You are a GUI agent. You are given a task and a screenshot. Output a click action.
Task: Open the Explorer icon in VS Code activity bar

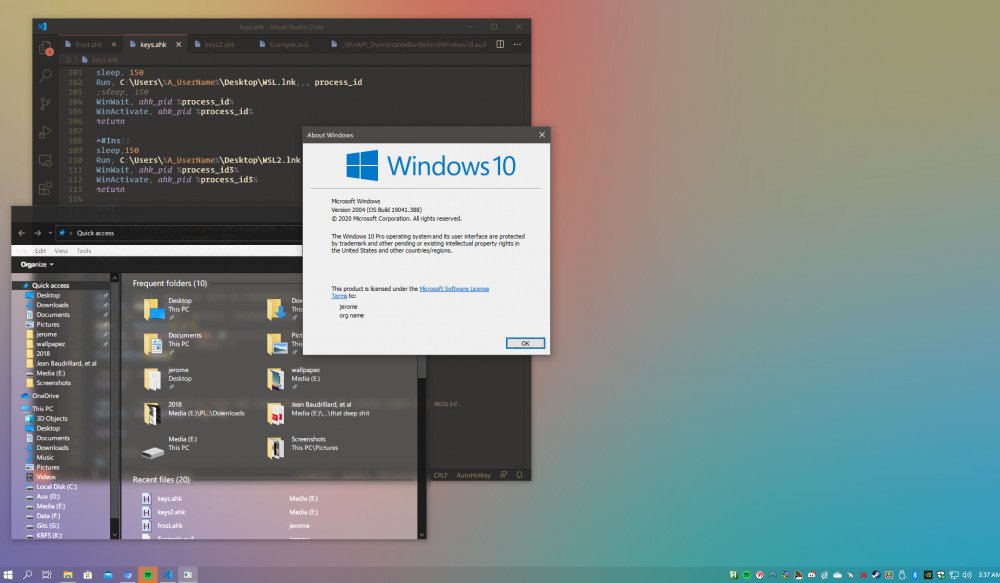point(45,47)
